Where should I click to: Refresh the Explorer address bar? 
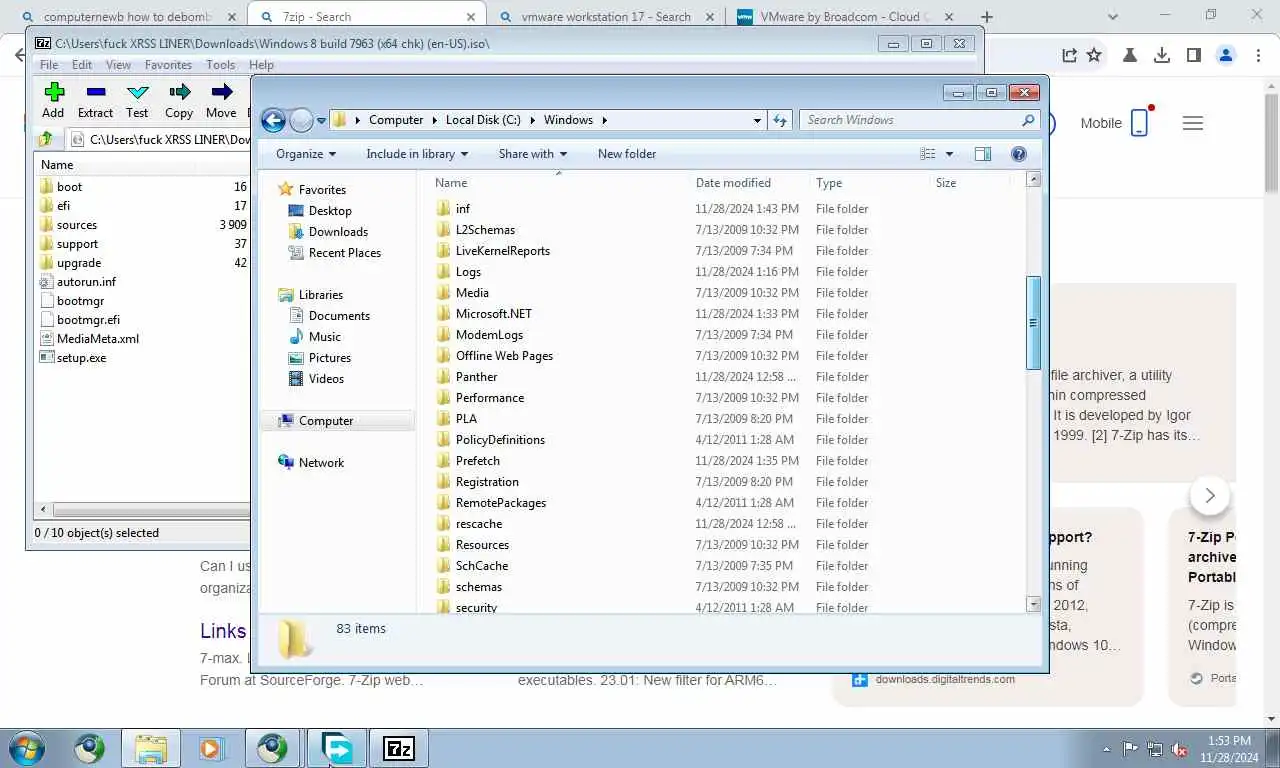(x=781, y=120)
